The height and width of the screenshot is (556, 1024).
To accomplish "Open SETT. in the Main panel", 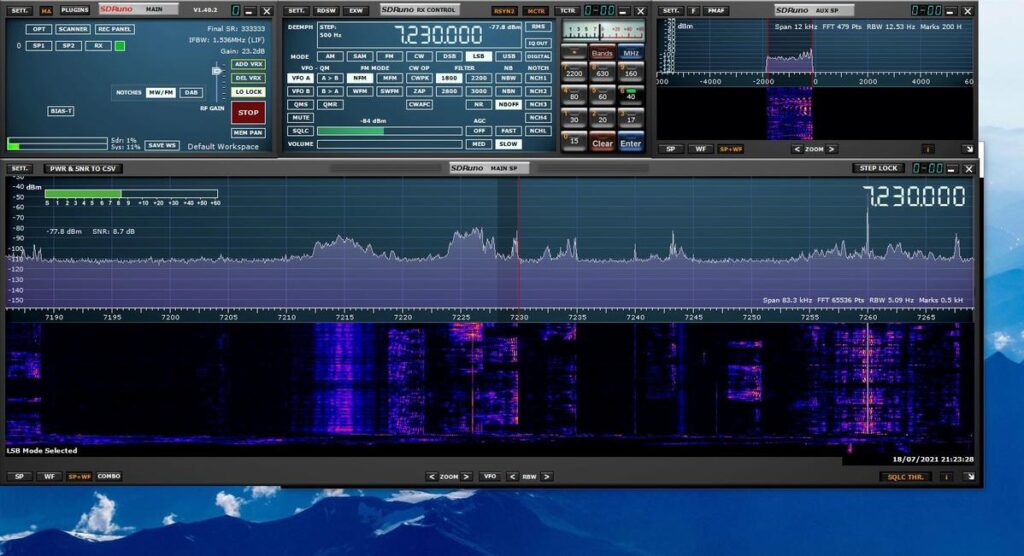I will pyautogui.click(x=20, y=10).
